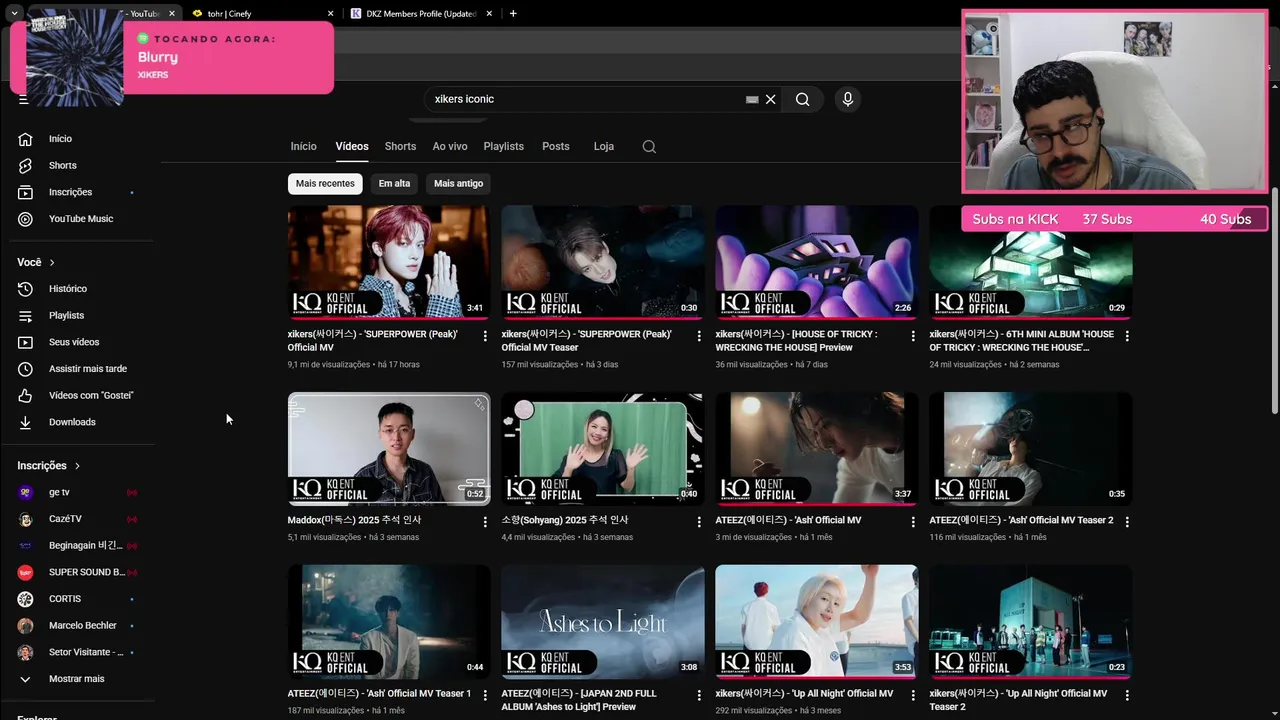Expand the Inscrições section header

coord(49,466)
